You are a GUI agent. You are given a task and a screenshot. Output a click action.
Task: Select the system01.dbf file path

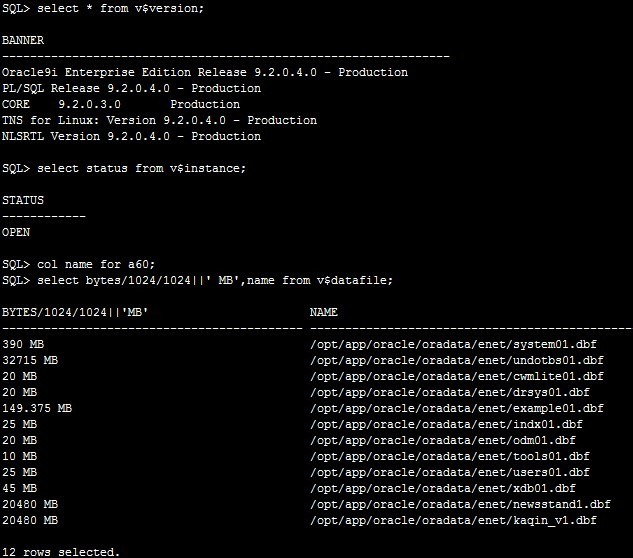click(x=453, y=344)
